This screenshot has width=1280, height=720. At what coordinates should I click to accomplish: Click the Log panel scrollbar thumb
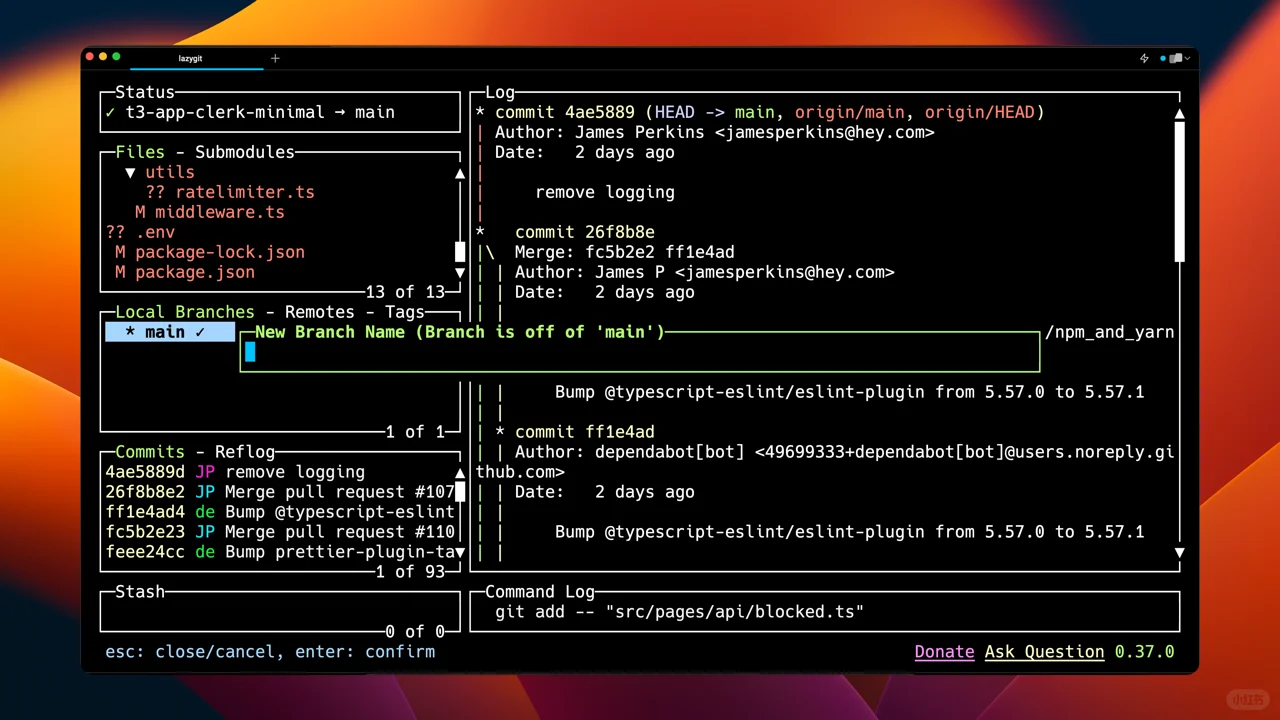tap(1180, 192)
